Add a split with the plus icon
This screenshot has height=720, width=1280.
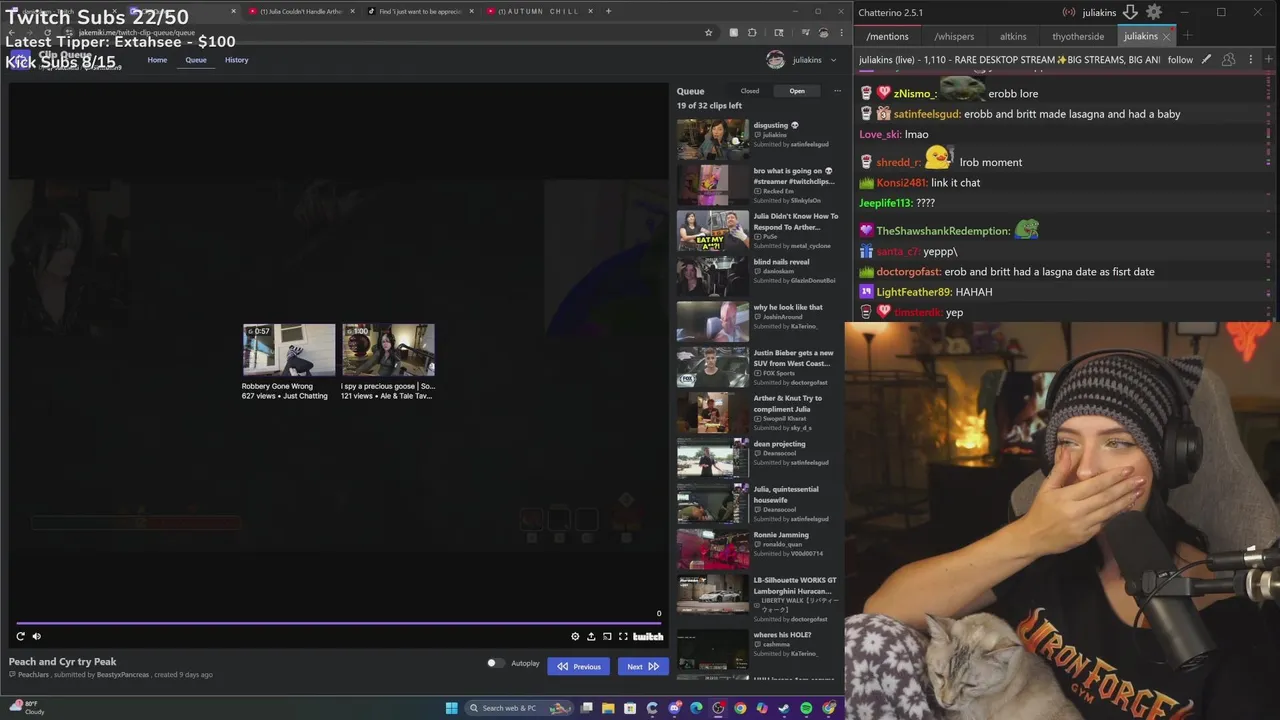pos(1269,60)
